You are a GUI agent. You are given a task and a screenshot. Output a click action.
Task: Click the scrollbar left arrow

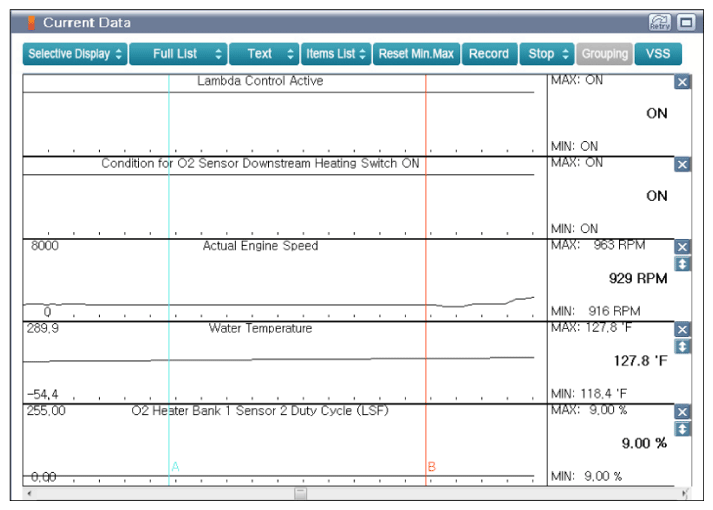click(30, 493)
